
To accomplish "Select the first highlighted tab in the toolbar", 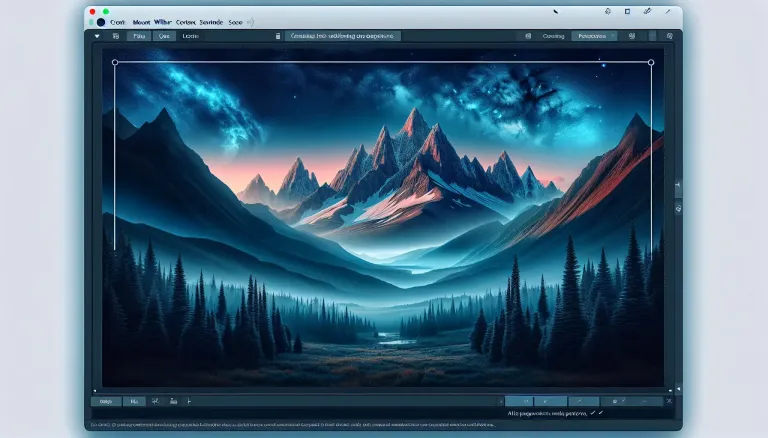I will 138,35.
